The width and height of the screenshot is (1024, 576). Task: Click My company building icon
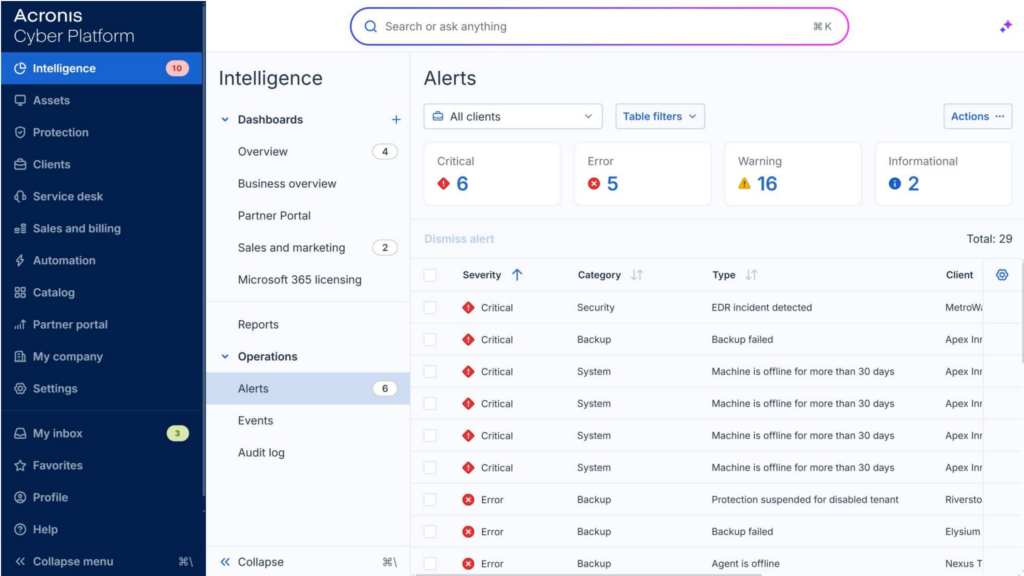(x=20, y=356)
